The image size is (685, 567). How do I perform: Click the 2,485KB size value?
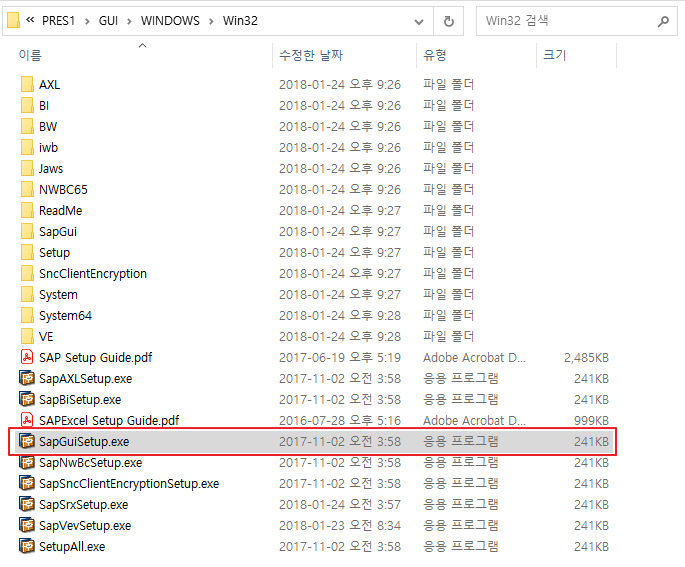[586, 358]
